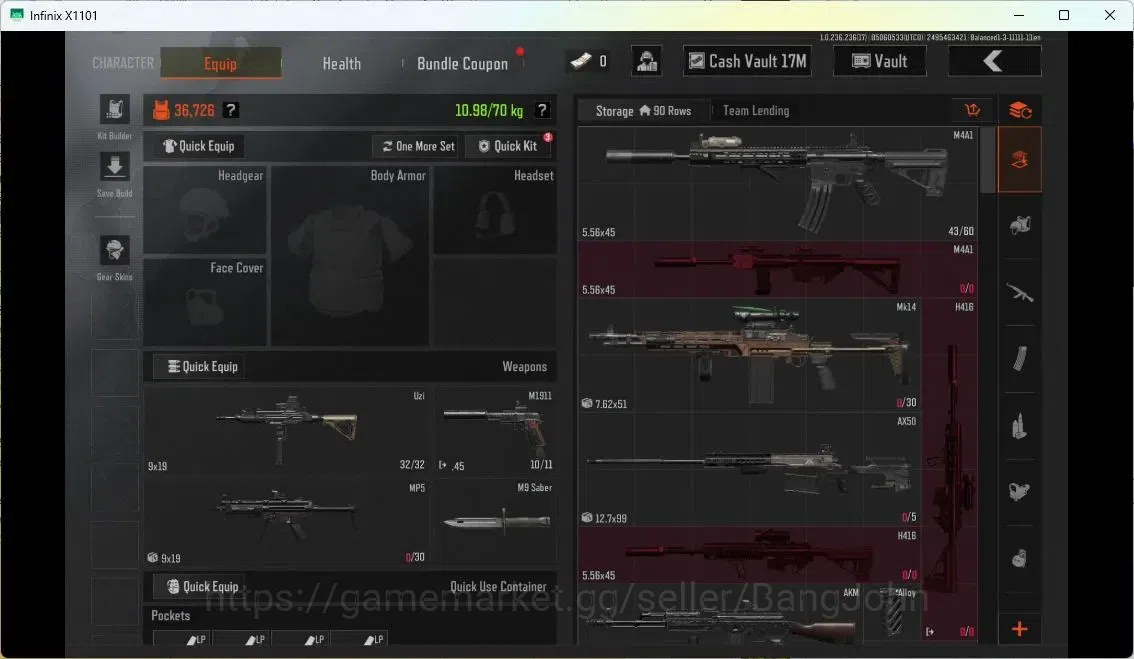Select the M4A1 with 43/60 ammo in storage
The image size is (1134, 659).
click(x=777, y=184)
